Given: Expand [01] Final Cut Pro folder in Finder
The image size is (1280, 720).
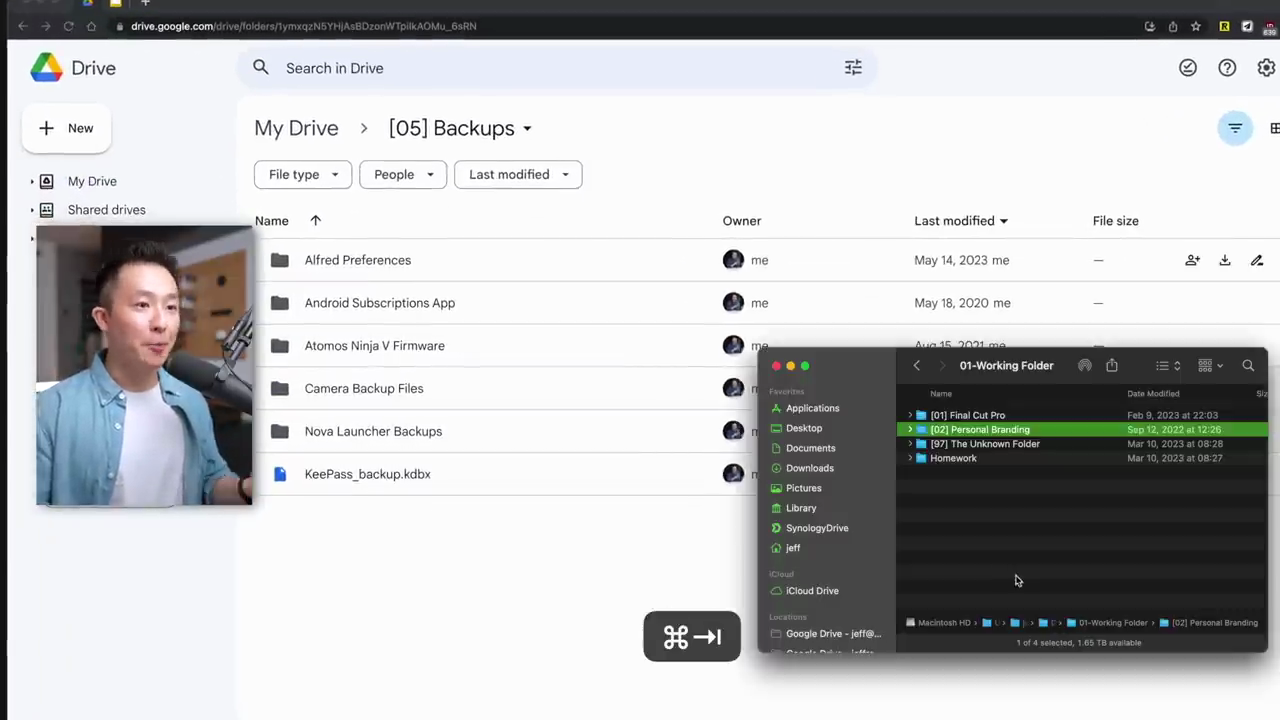Looking at the screenshot, I should click(x=910, y=415).
